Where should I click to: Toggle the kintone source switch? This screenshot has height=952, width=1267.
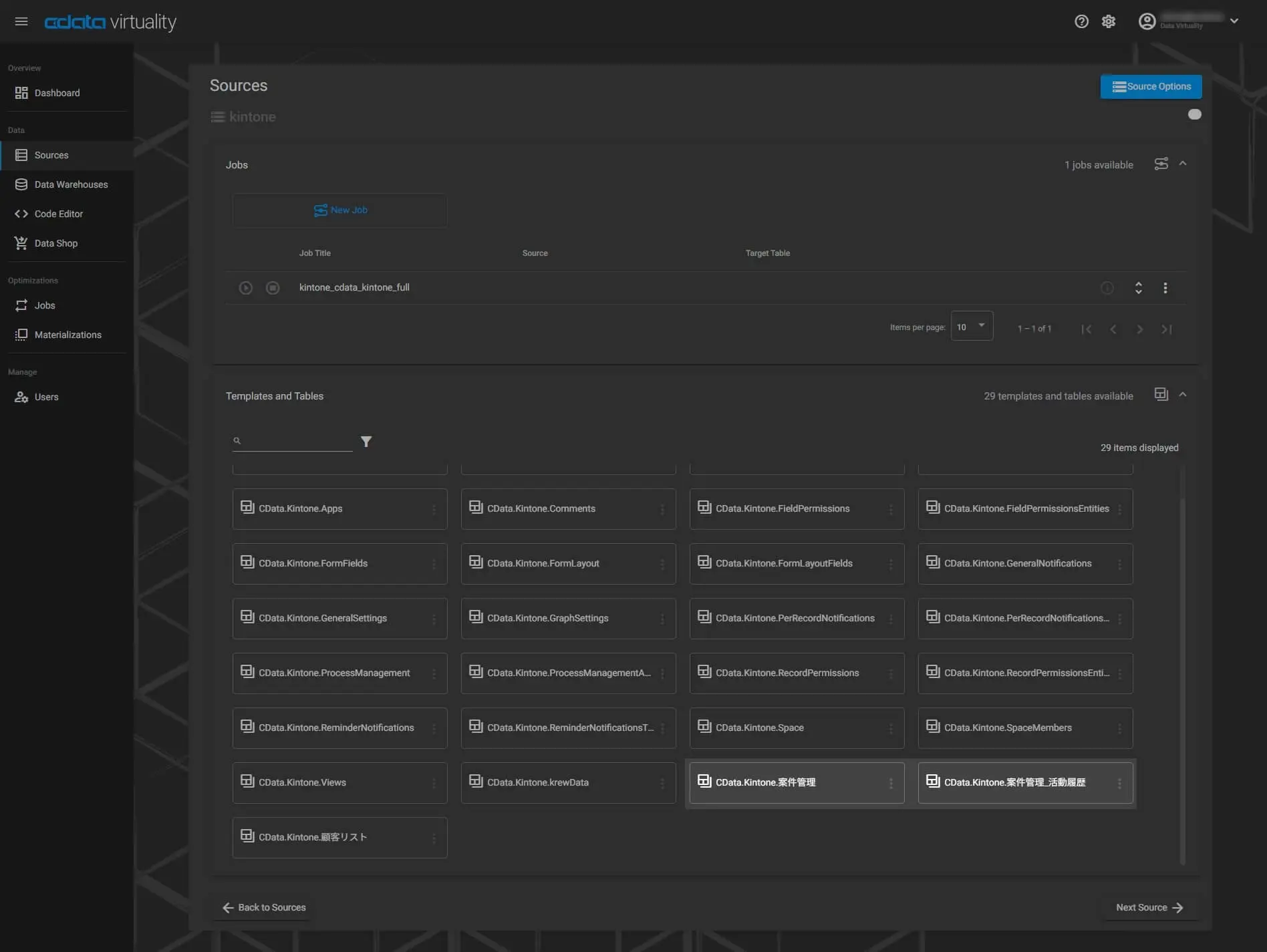[1194, 114]
